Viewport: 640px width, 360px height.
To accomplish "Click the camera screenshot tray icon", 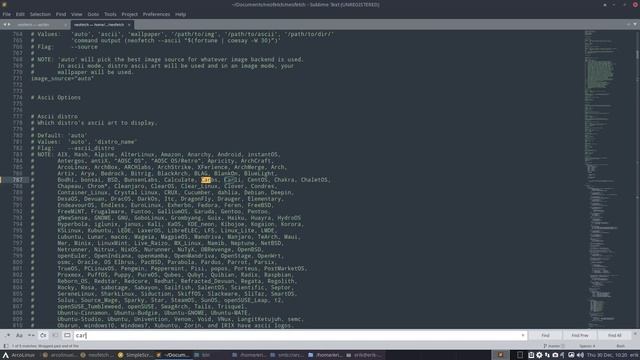I will pyautogui.click(x=555, y=355).
